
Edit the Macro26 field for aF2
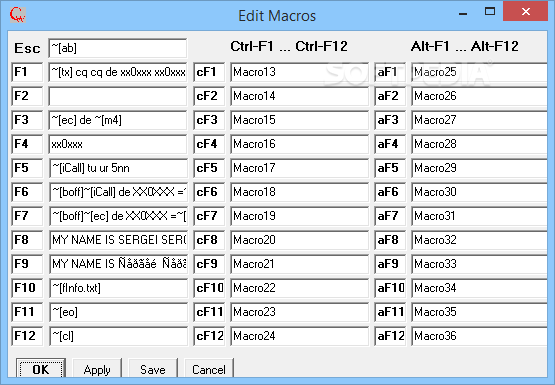(x=479, y=96)
